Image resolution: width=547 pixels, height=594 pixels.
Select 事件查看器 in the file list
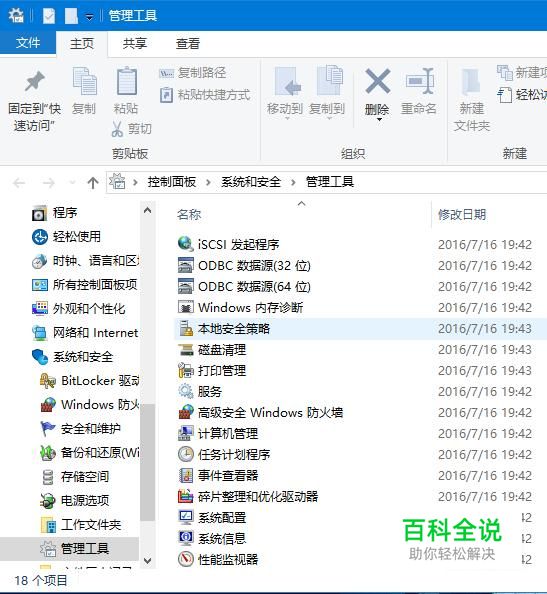228,475
